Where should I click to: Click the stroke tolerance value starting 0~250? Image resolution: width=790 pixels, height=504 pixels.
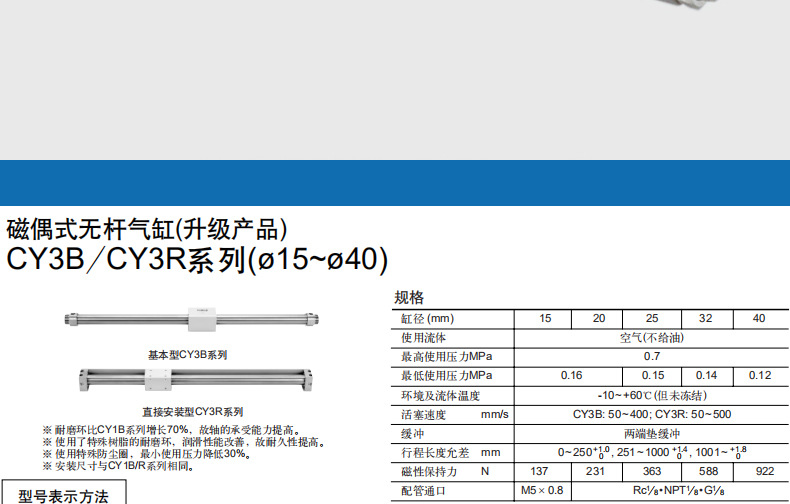point(652,452)
